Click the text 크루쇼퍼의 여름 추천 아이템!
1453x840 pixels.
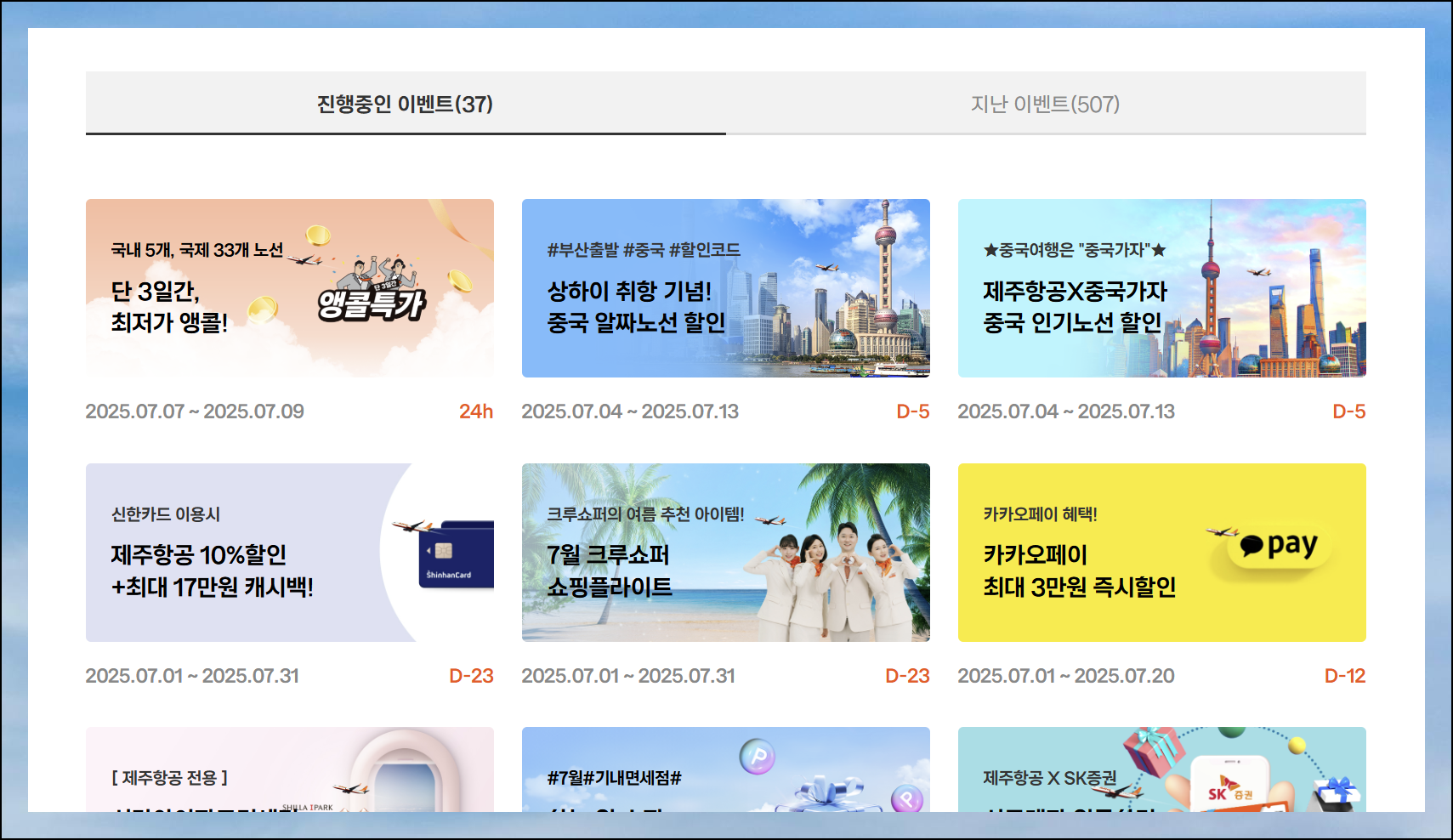[645, 514]
